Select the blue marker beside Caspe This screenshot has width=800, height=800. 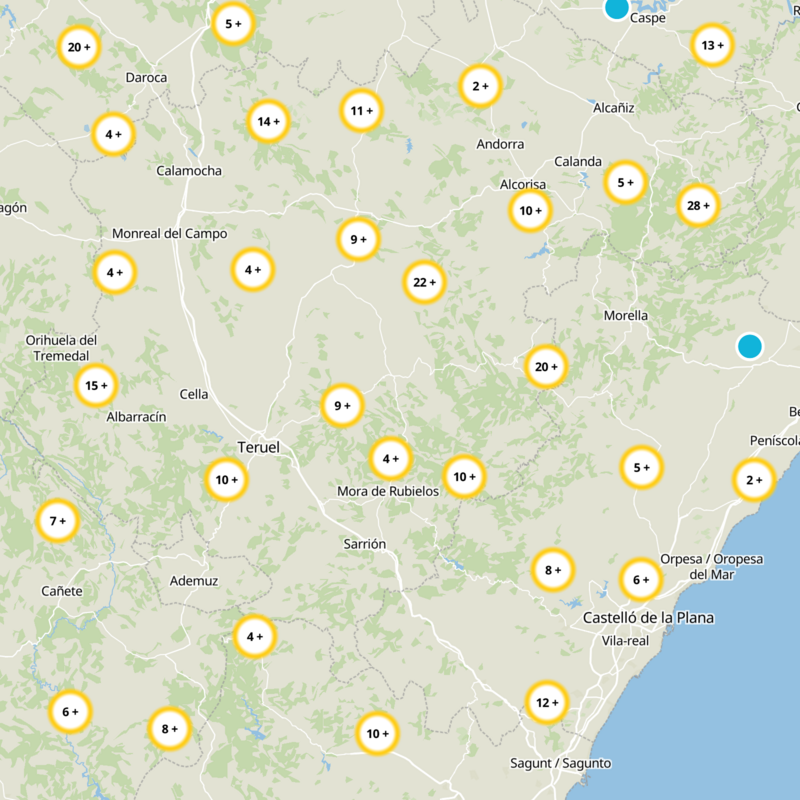(616, 8)
